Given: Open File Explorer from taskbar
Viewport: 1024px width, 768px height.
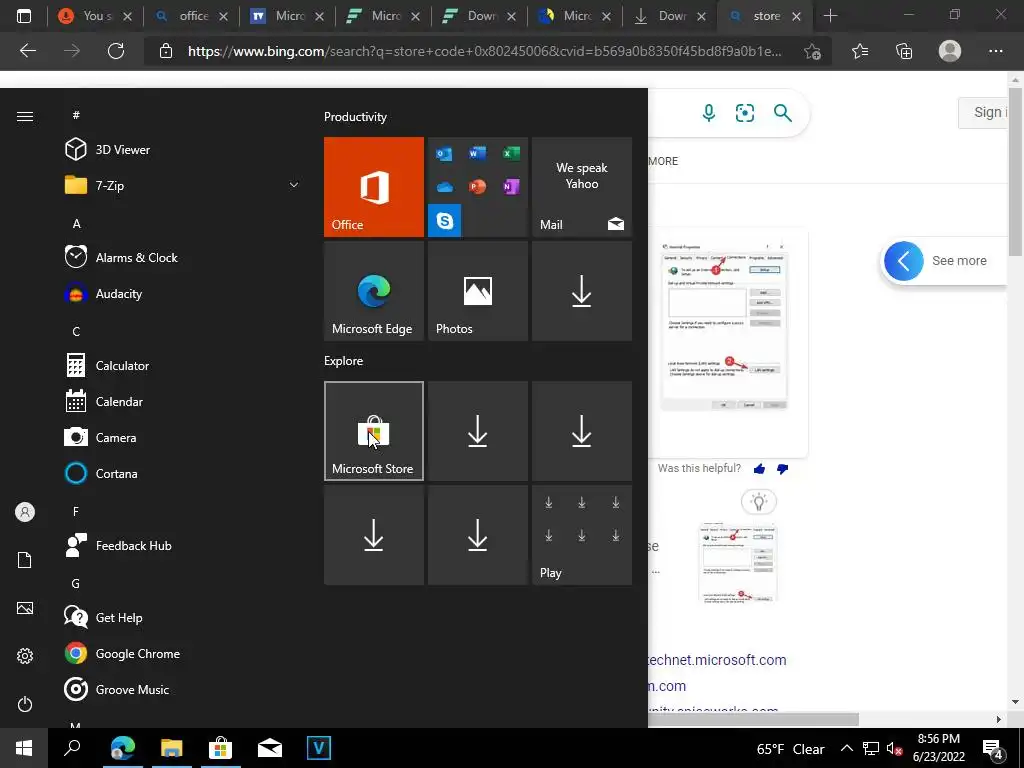Looking at the screenshot, I should [x=171, y=748].
